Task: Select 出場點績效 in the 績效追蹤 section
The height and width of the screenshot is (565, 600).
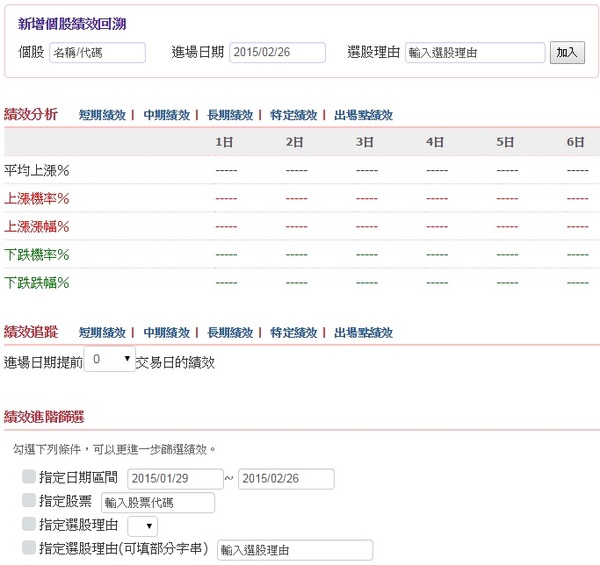Action: point(363,332)
